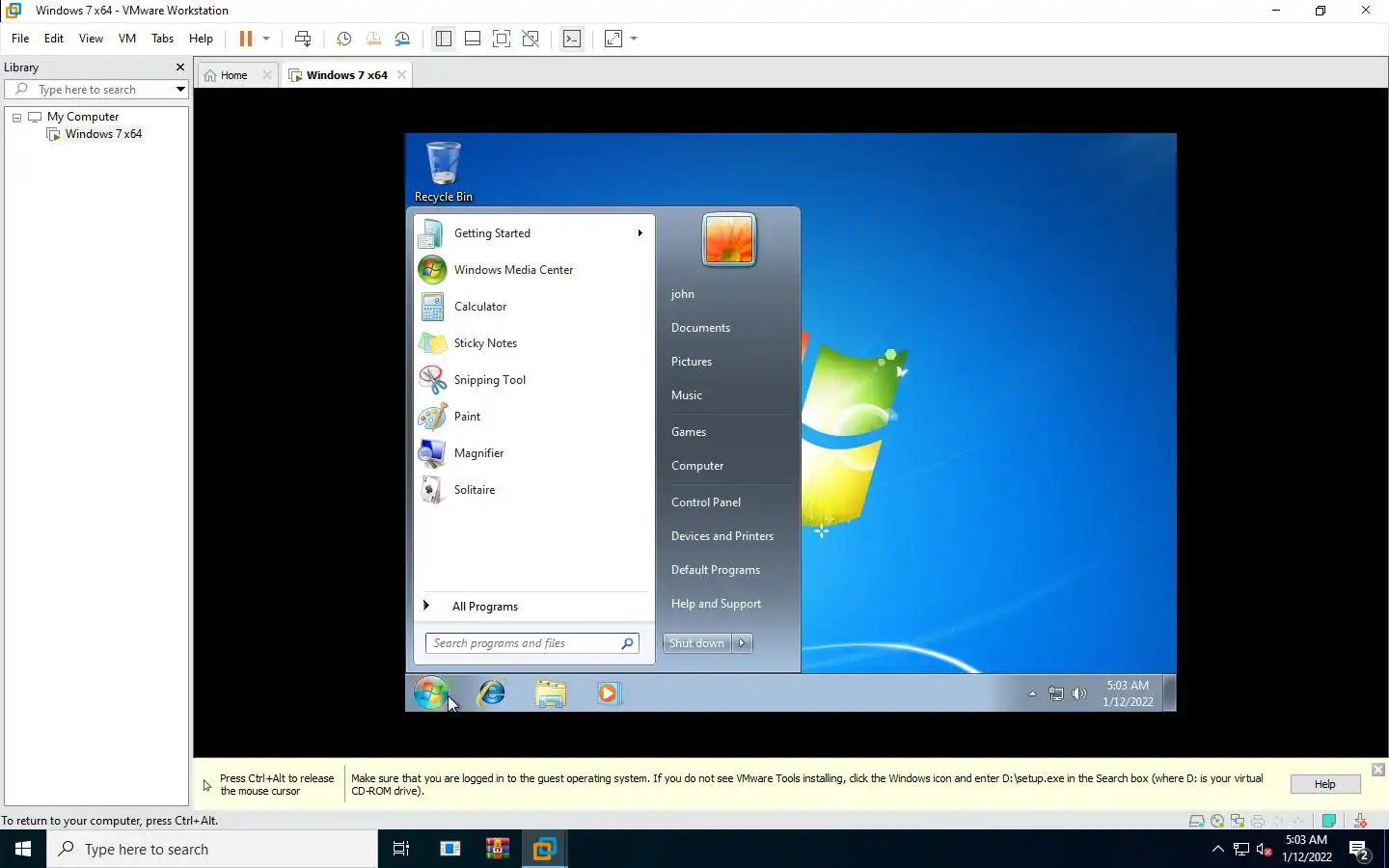1389x868 pixels.
Task: Dismiss the VMware Tools hint bar
Action: (x=1378, y=770)
